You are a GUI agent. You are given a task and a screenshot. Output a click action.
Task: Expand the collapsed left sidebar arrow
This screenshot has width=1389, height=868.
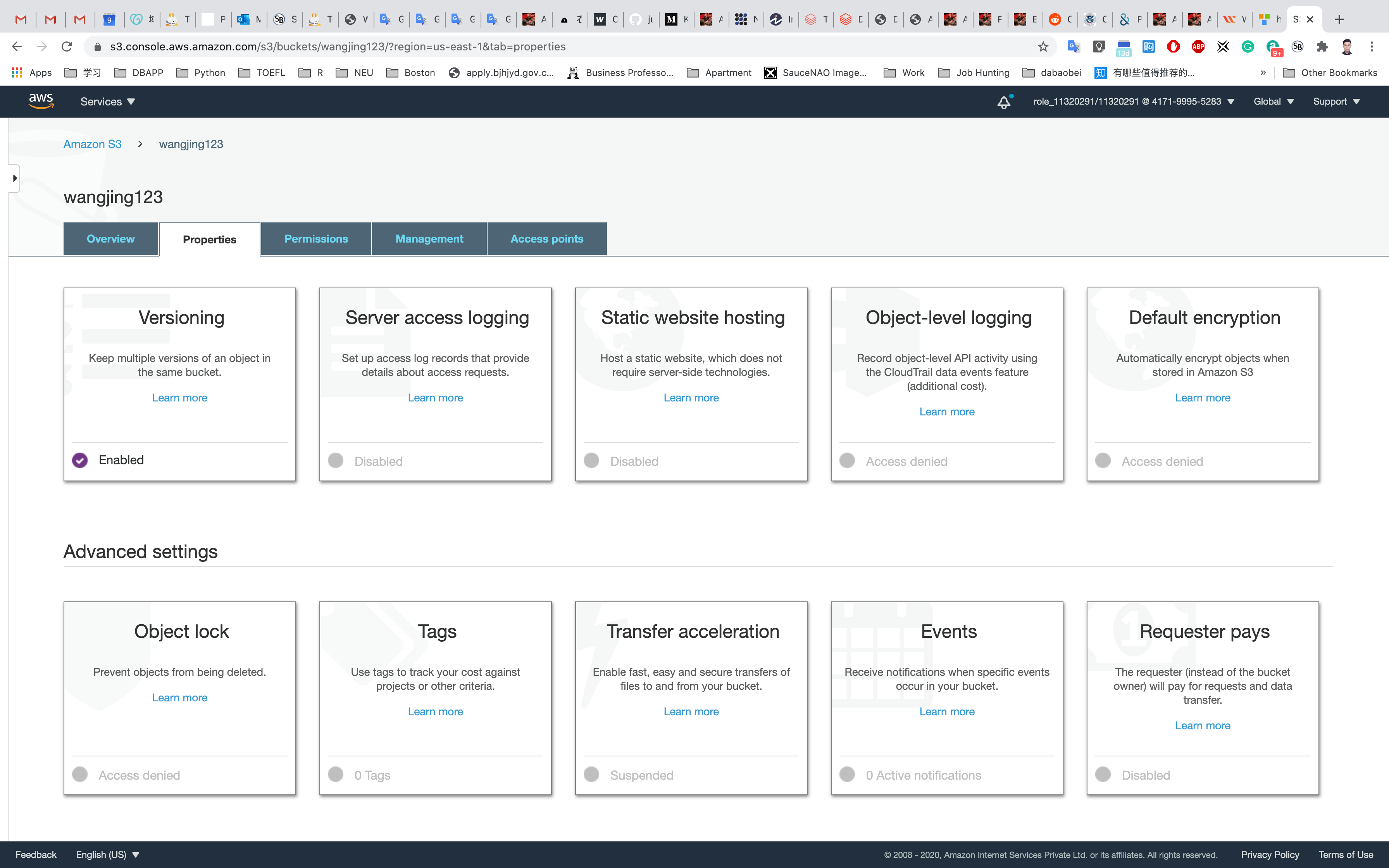click(14, 179)
